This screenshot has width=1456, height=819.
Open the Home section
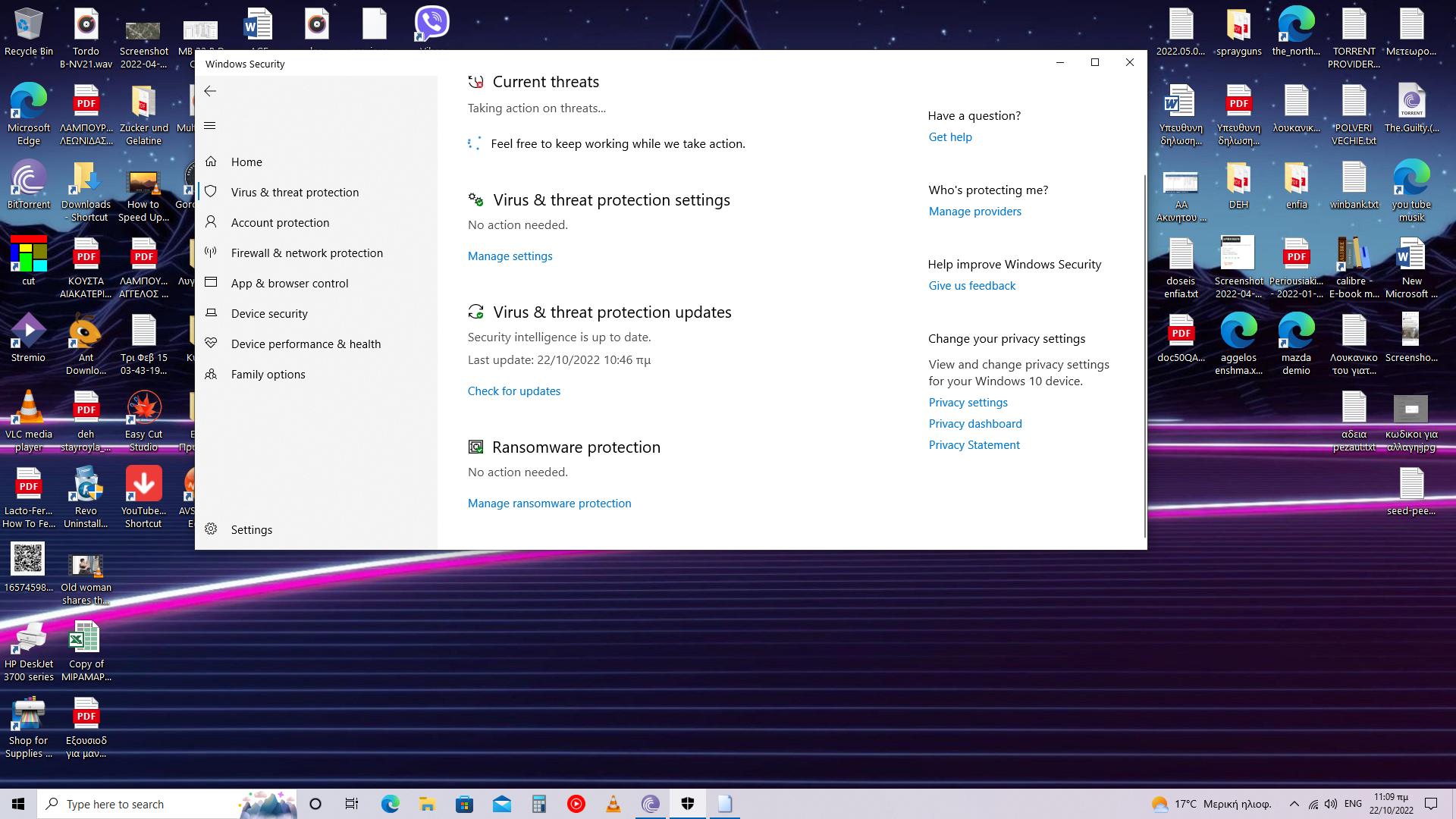246,162
